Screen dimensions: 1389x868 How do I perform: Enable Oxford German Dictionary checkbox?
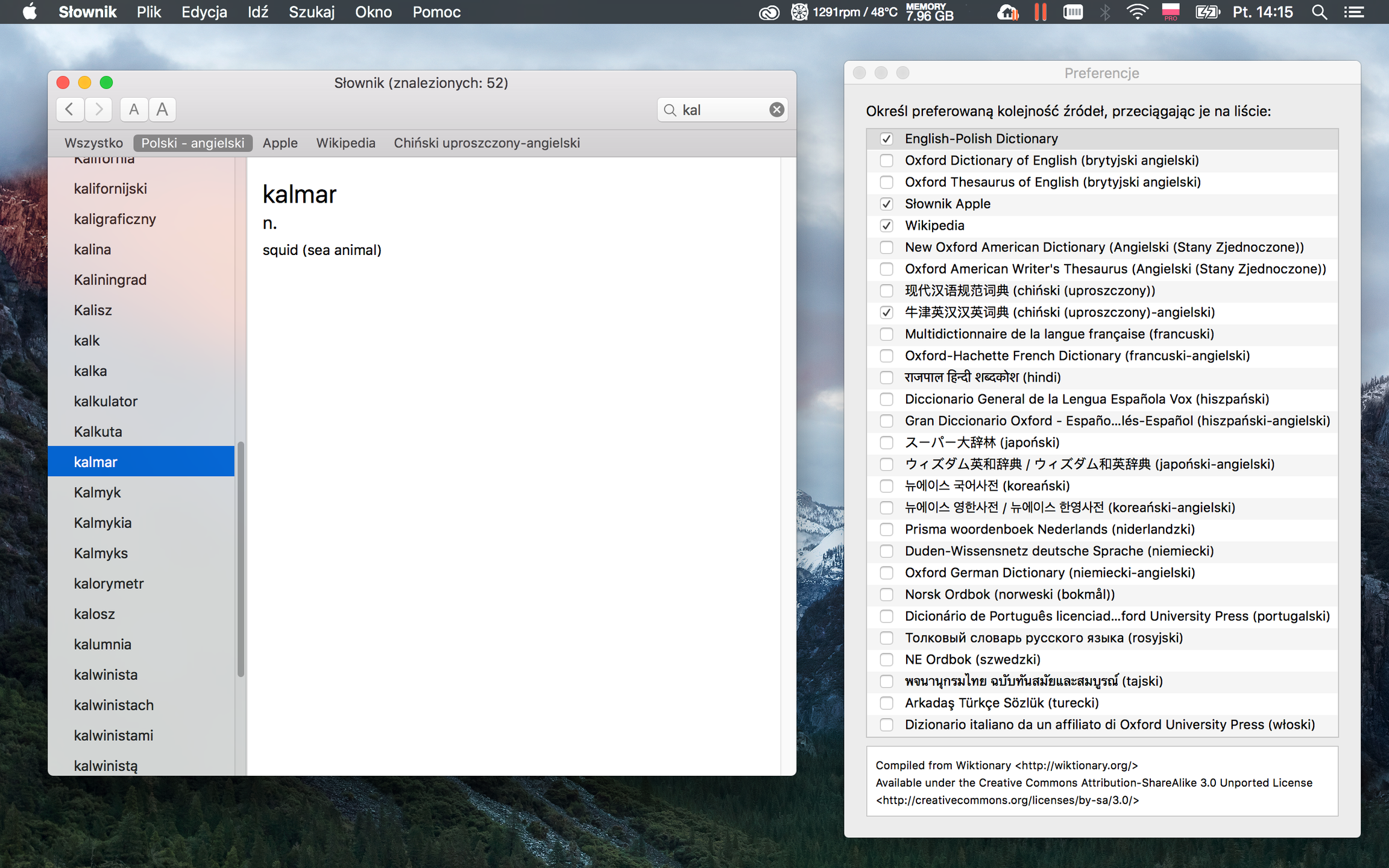click(886, 573)
